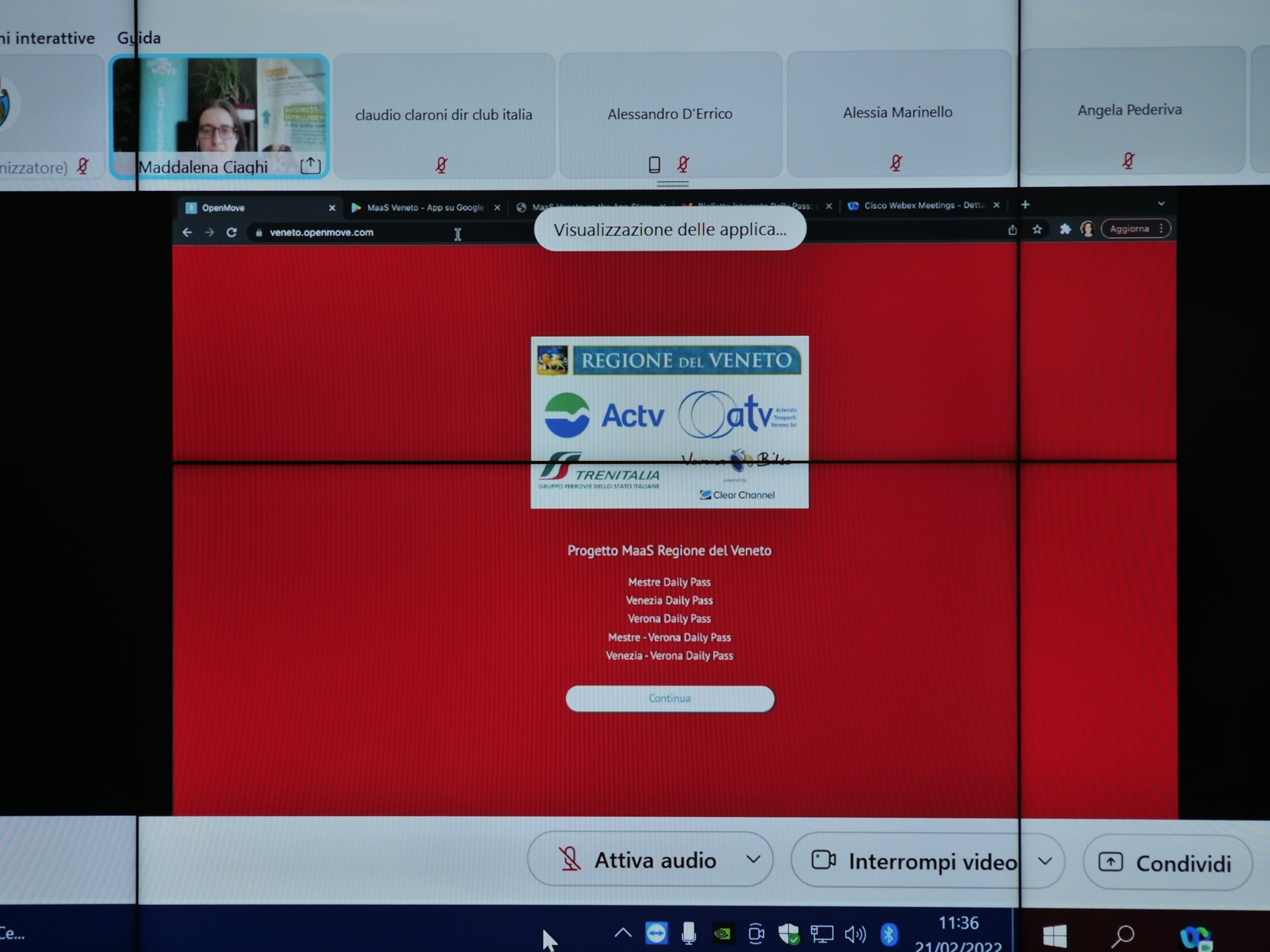Click the Visualizzazione delle applica... pill
Screen dimensions: 1270x952
click(x=670, y=229)
